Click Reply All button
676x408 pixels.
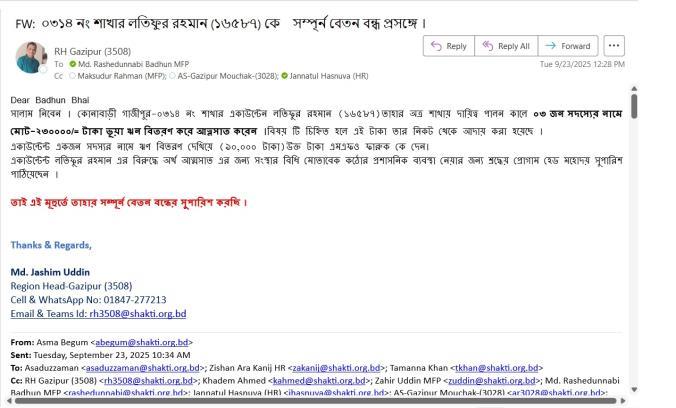click(505, 46)
